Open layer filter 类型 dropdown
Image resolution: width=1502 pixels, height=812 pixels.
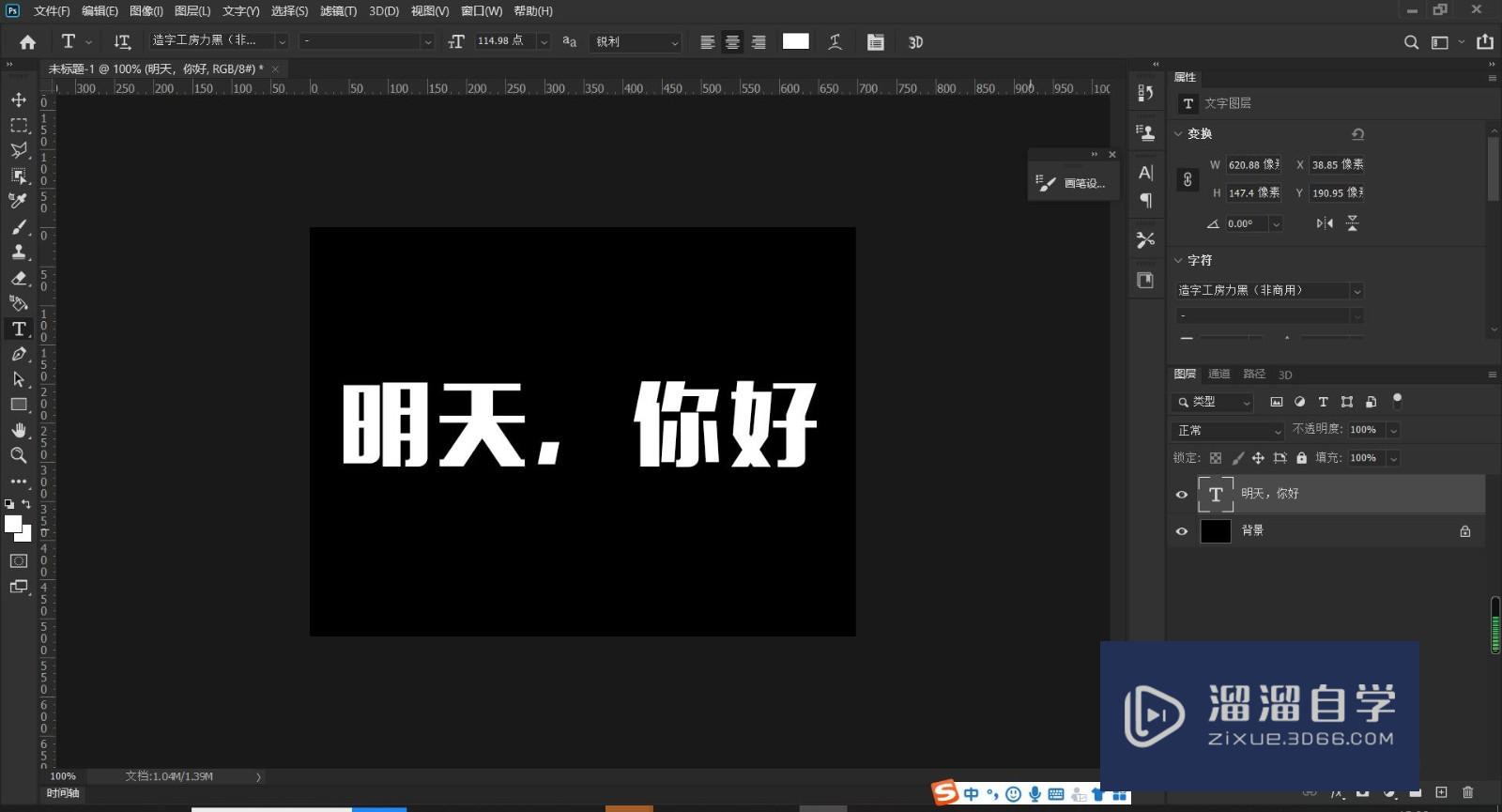[1212, 402]
